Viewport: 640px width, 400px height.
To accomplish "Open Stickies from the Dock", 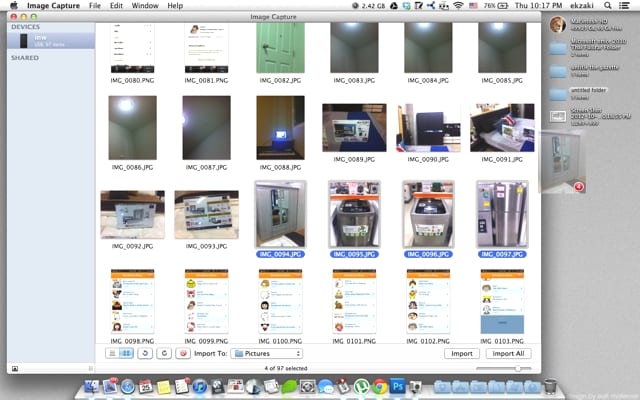I will (164, 386).
